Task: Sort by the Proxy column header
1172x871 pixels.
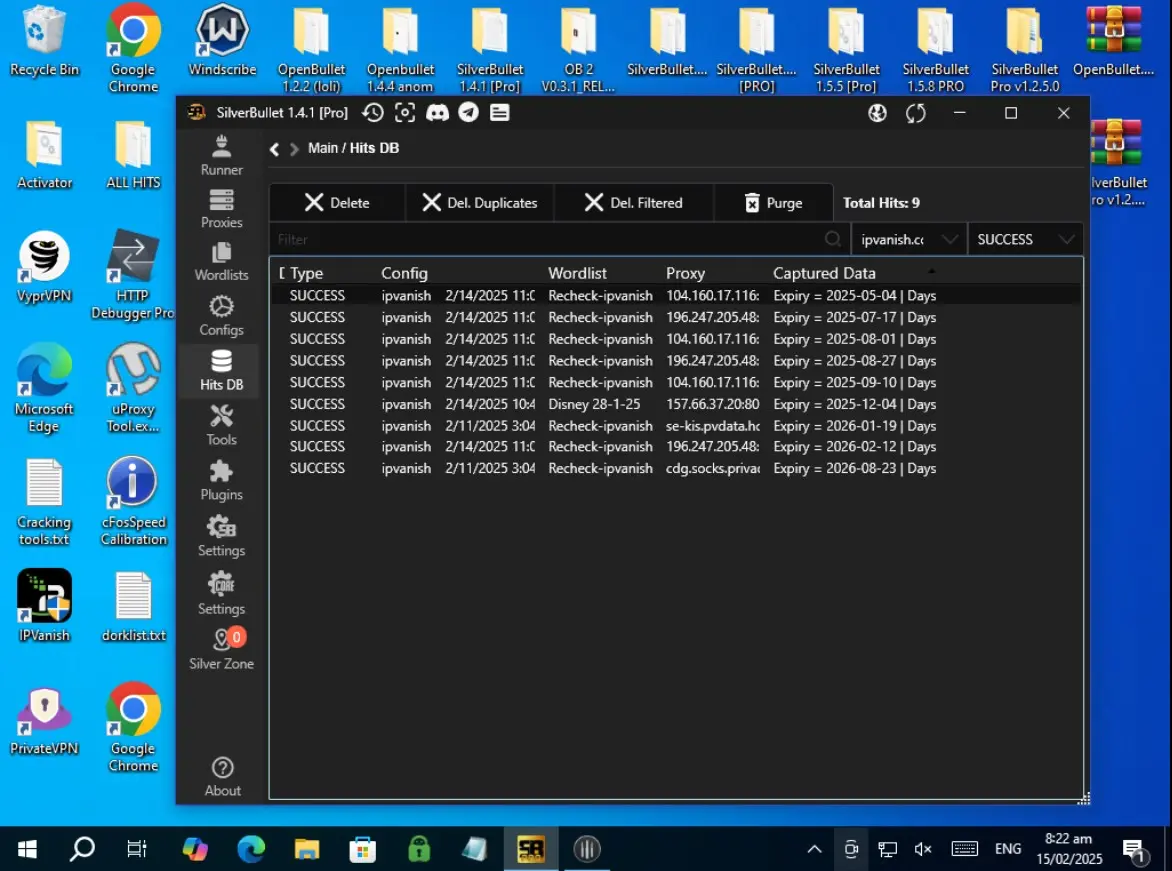Action: (685, 273)
